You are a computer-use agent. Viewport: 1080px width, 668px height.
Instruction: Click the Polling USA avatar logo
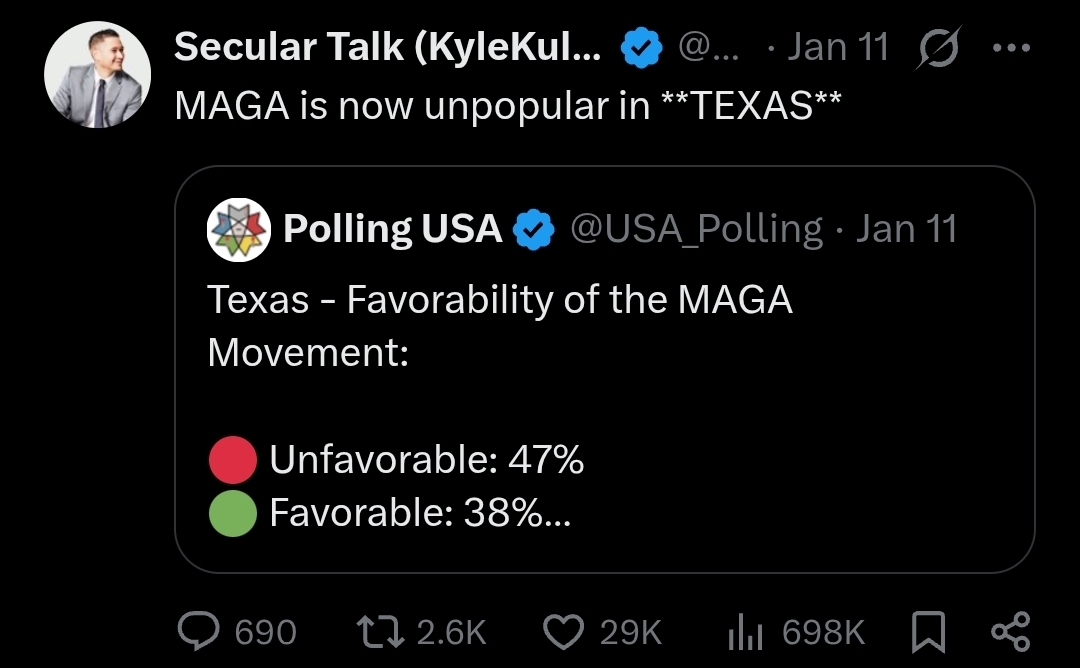238,229
